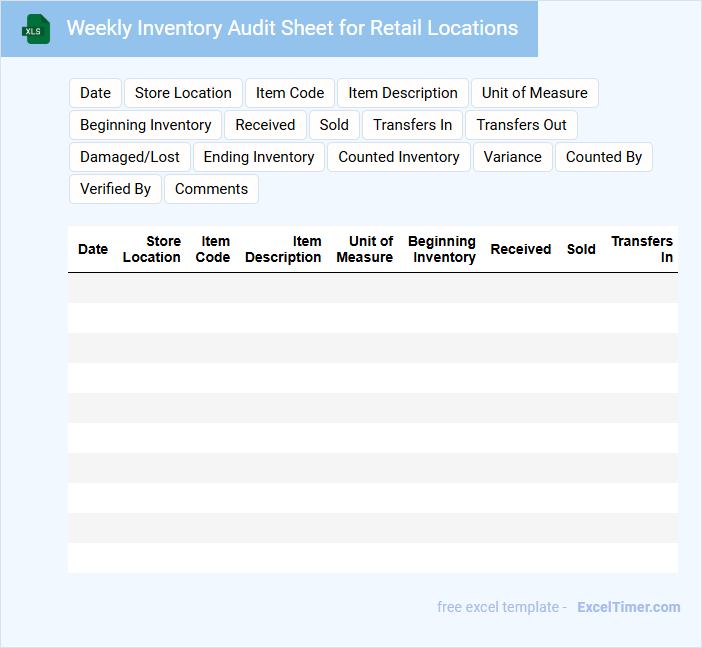The height and width of the screenshot is (648, 702).
Task: Click the Damaged/Lost tag
Action: point(130,157)
